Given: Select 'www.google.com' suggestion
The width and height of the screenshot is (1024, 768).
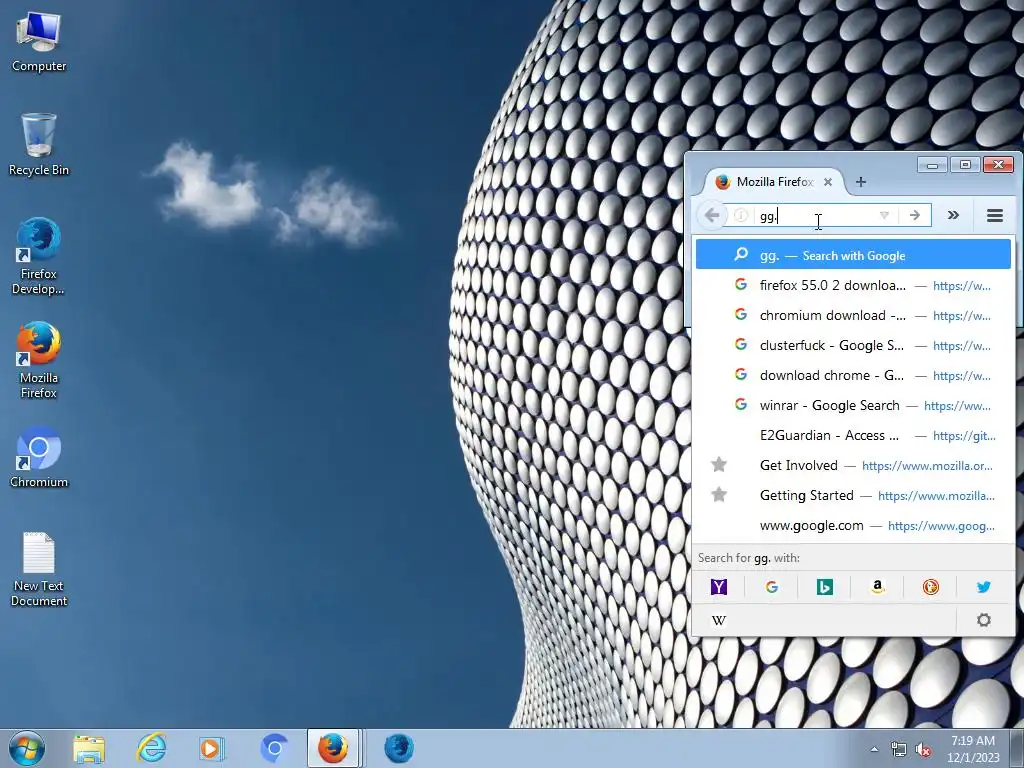Looking at the screenshot, I should [x=853, y=526].
